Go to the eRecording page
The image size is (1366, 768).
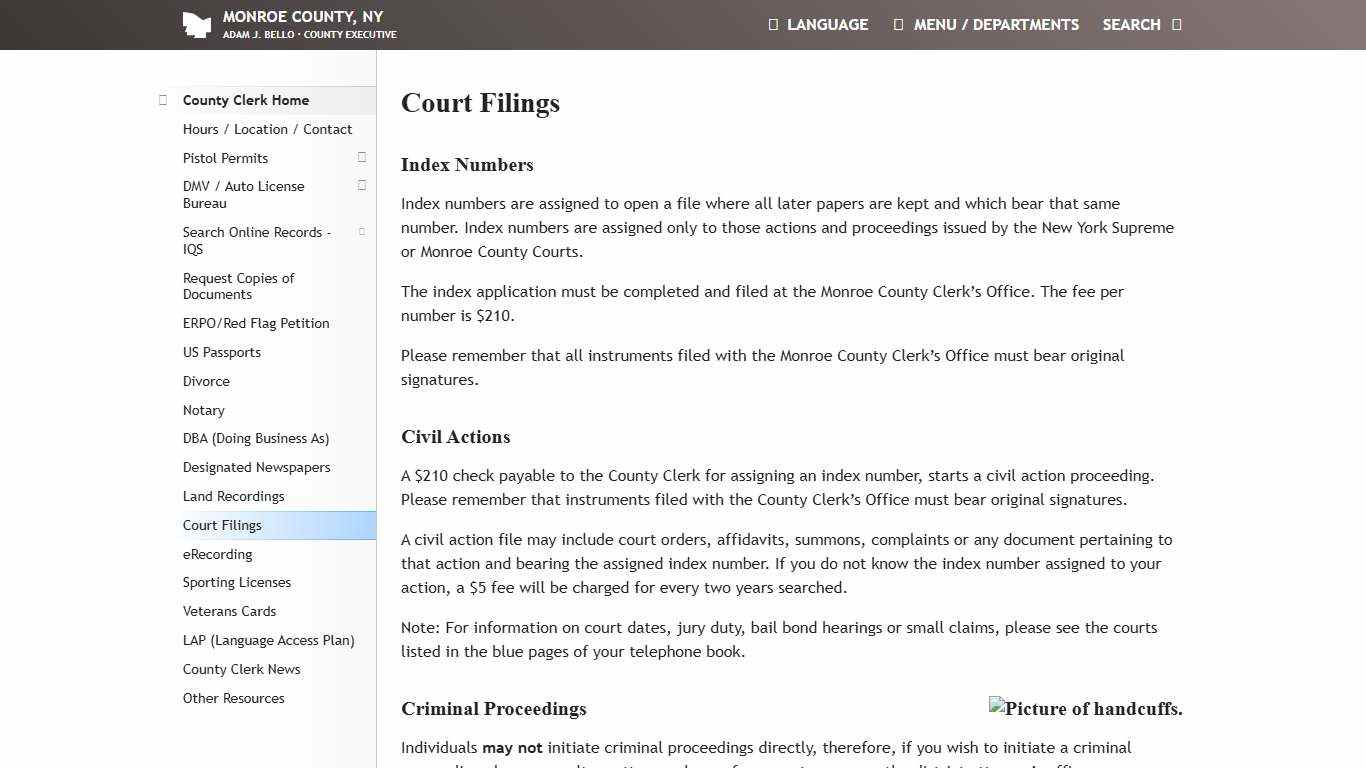(217, 554)
